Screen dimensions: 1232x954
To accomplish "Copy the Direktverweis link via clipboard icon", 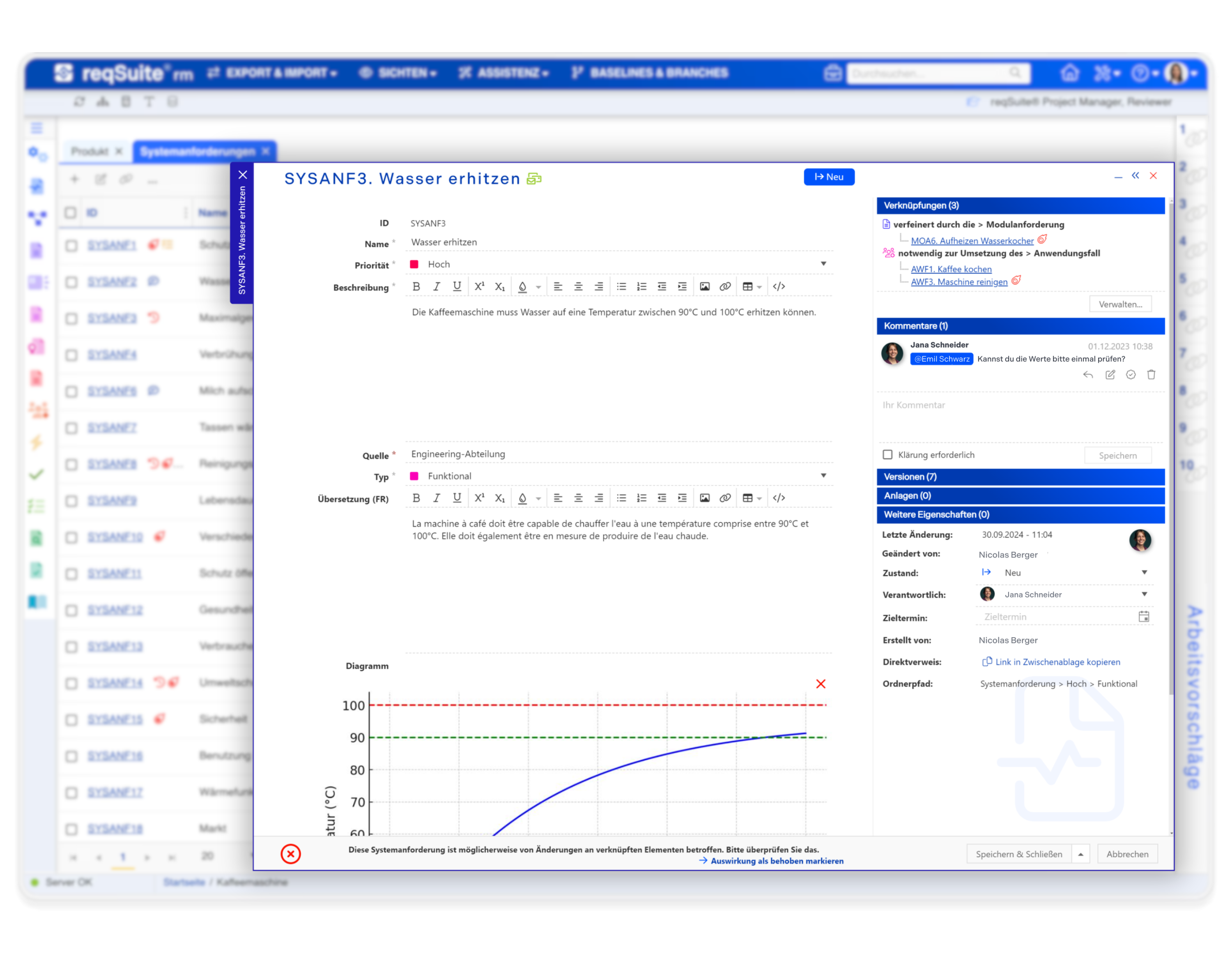I will [x=987, y=661].
